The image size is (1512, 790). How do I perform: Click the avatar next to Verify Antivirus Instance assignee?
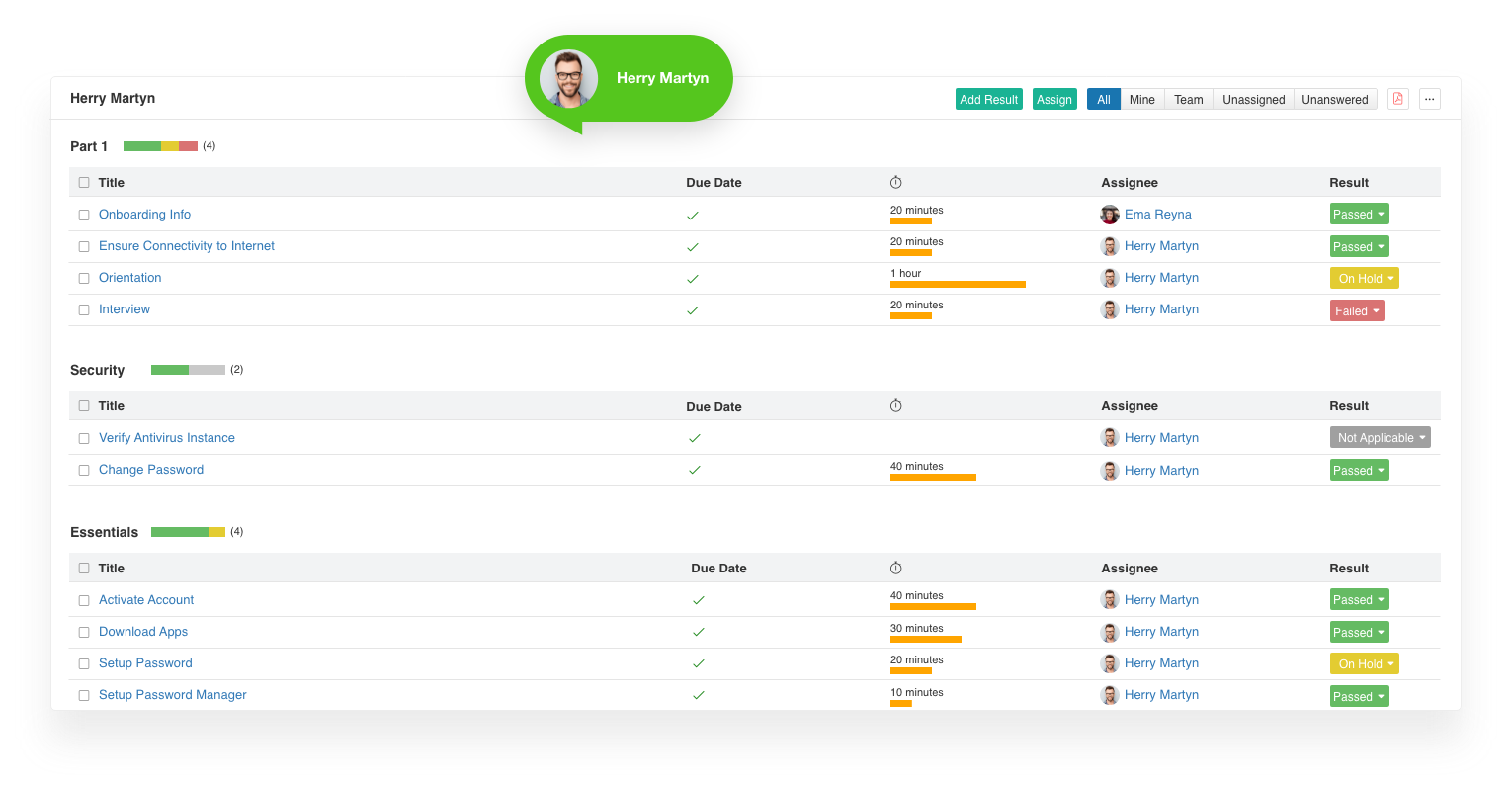1109,437
